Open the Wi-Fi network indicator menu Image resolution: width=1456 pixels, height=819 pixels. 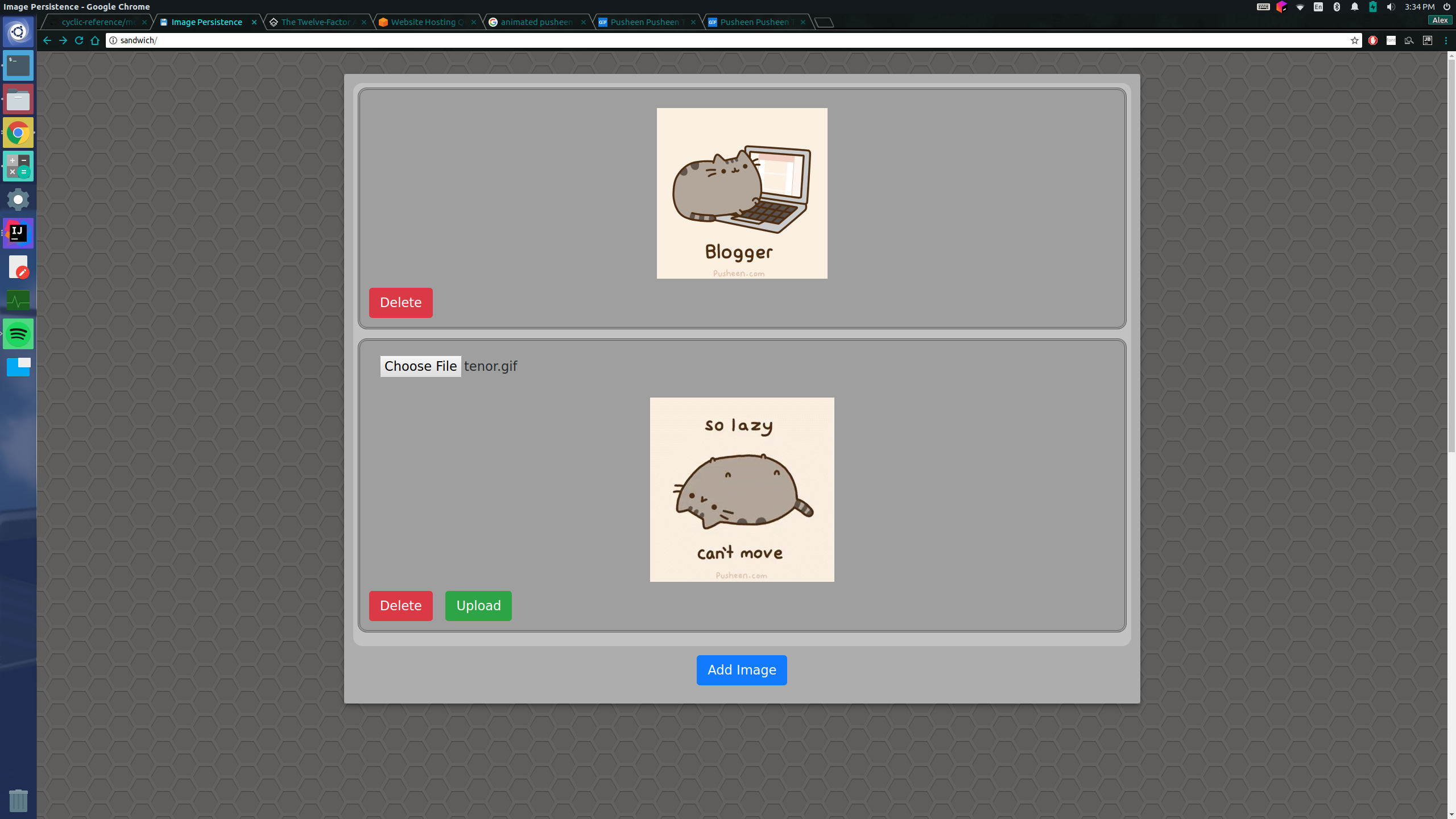point(1300,7)
